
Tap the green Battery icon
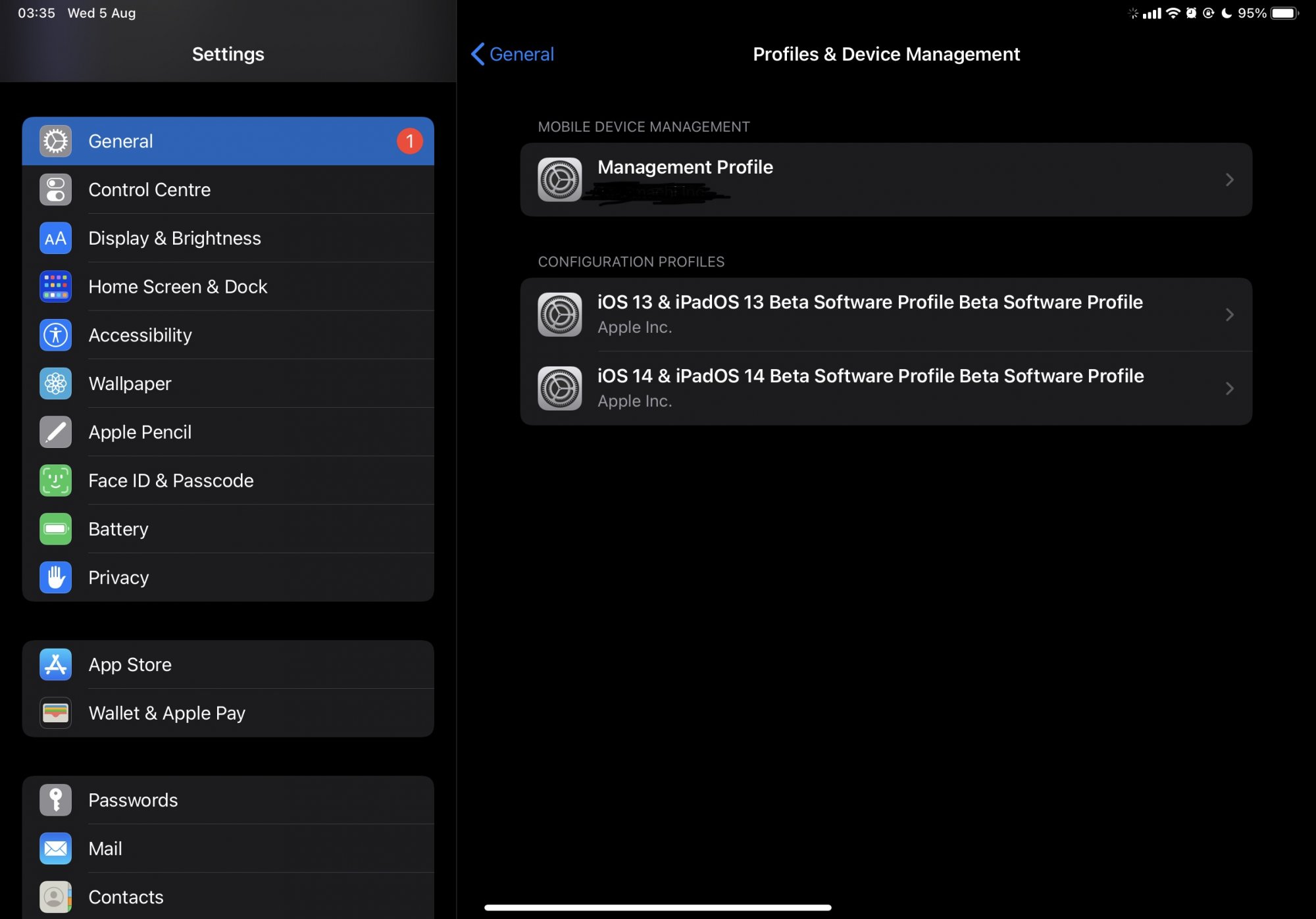point(55,529)
